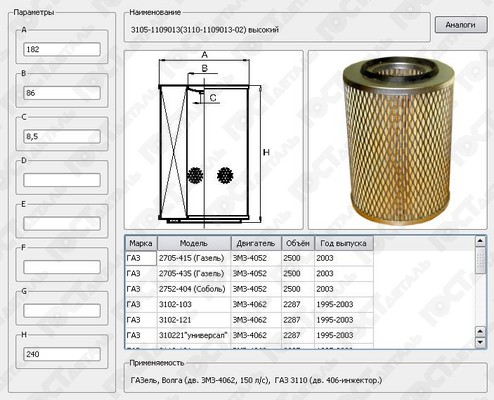Select the parameter B field showing 86
494x400 pixels.
[62, 93]
